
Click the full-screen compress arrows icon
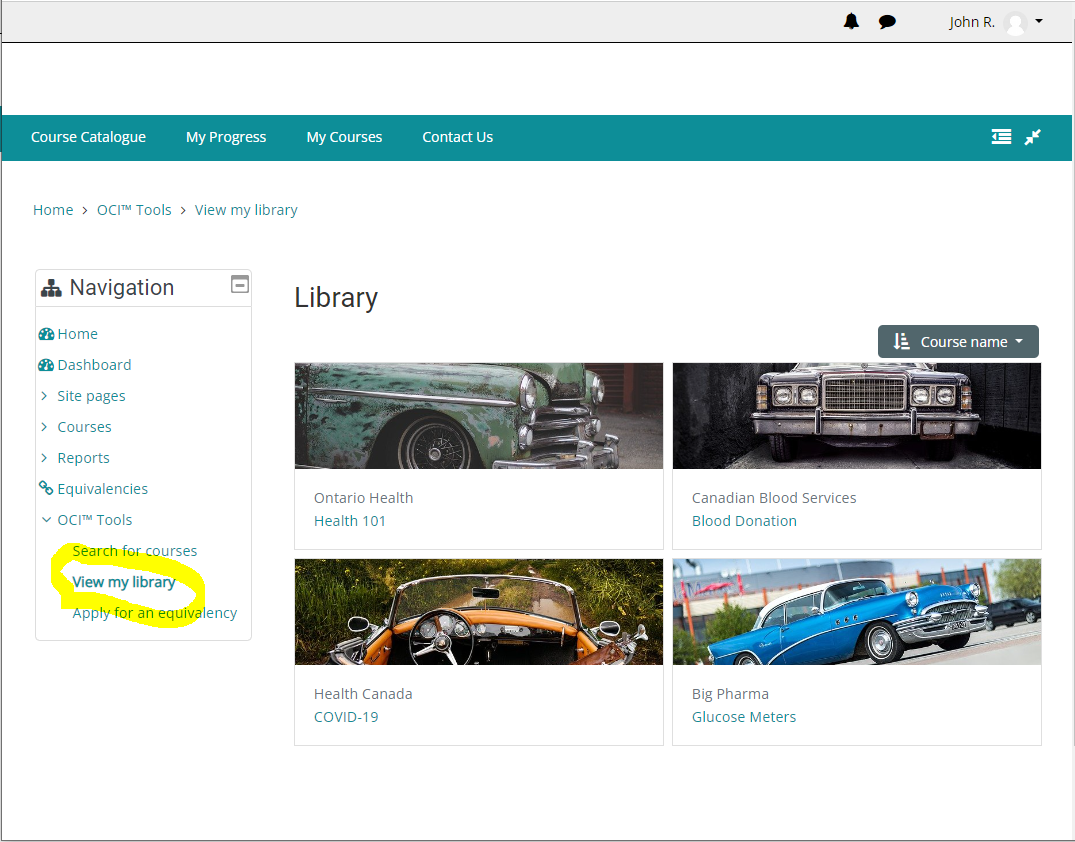click(x=1033, y=137)
